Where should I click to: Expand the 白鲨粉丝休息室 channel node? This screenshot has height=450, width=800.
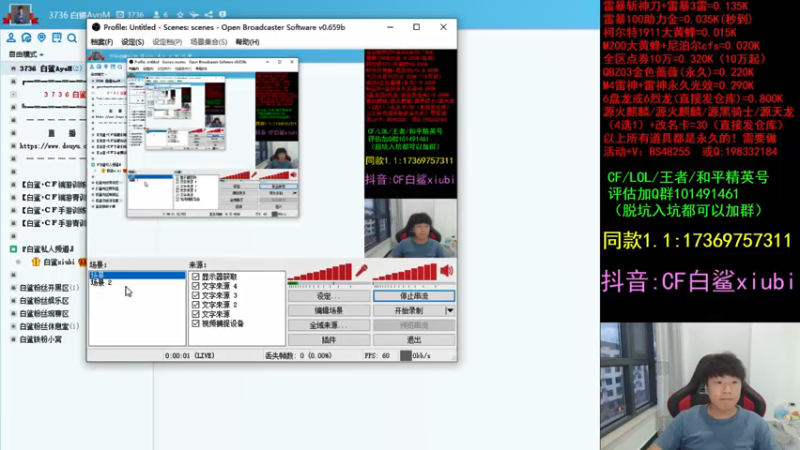13,327
